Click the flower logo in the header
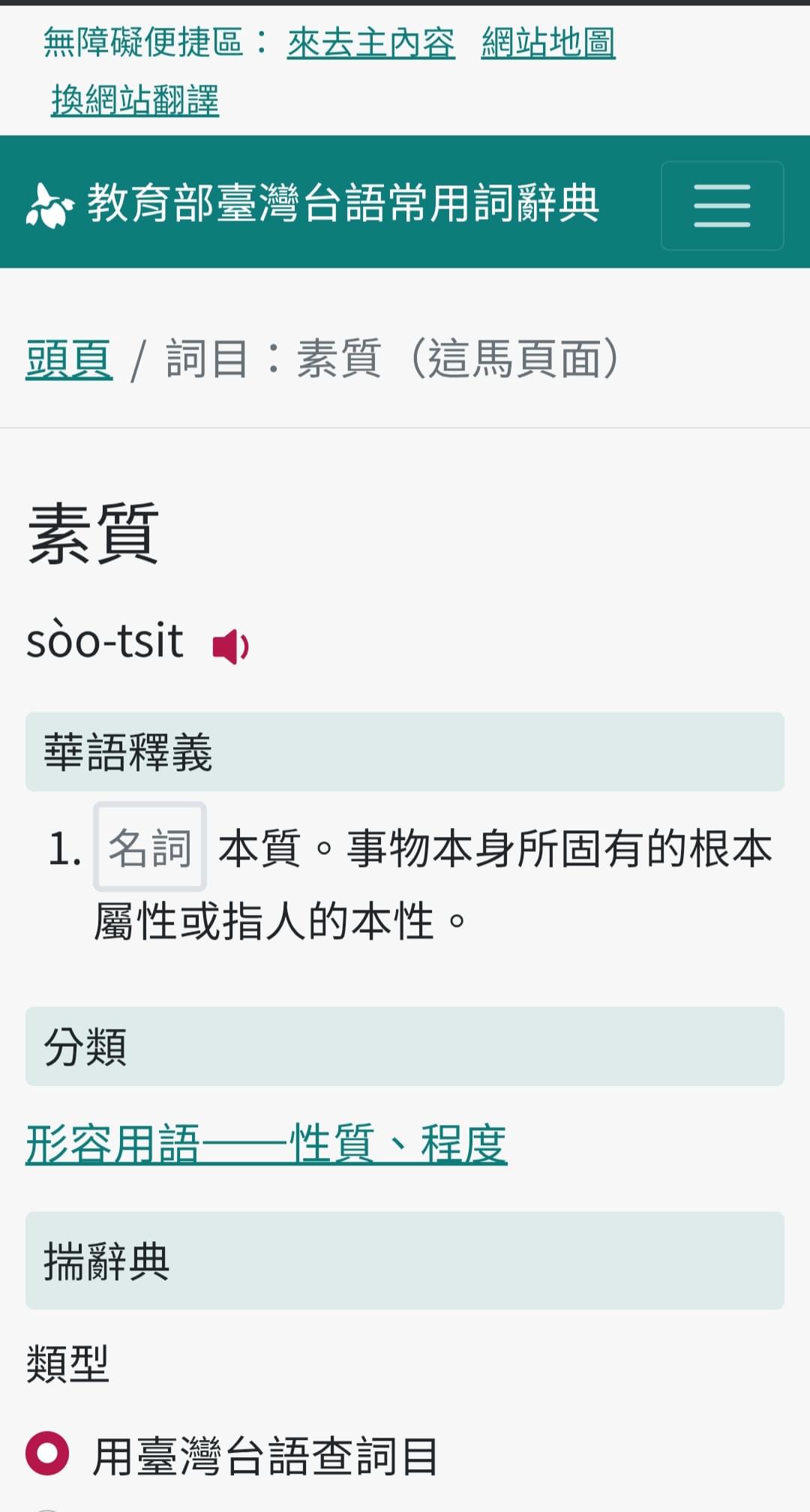810x1512 pixels. pos(49,205)
